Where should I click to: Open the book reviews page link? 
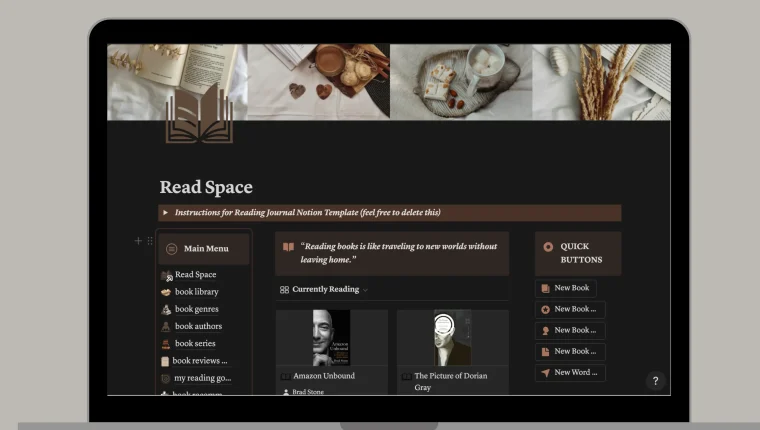199,360
